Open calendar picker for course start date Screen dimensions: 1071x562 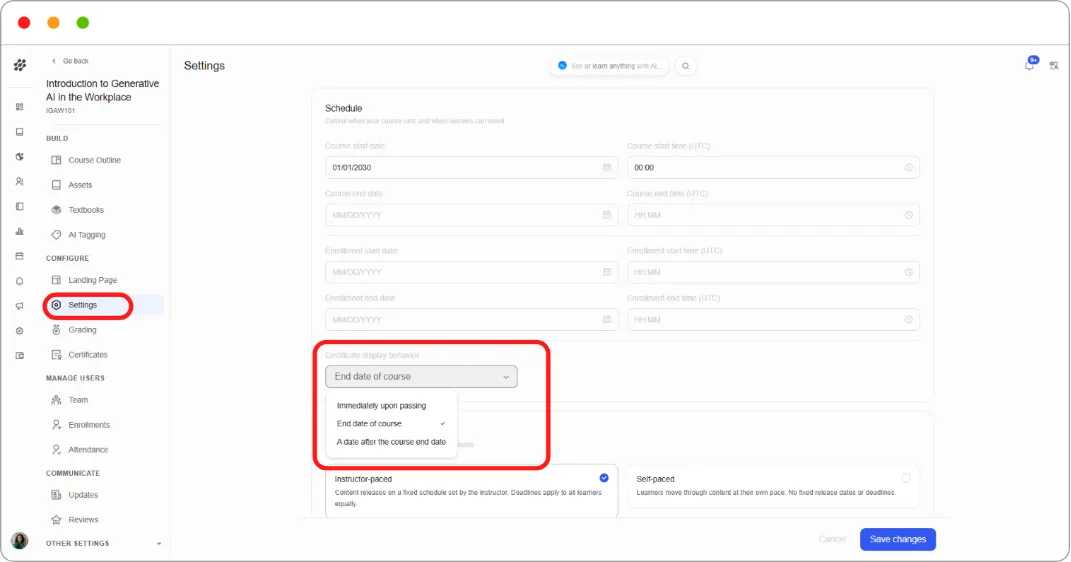(x=607, y=167)
